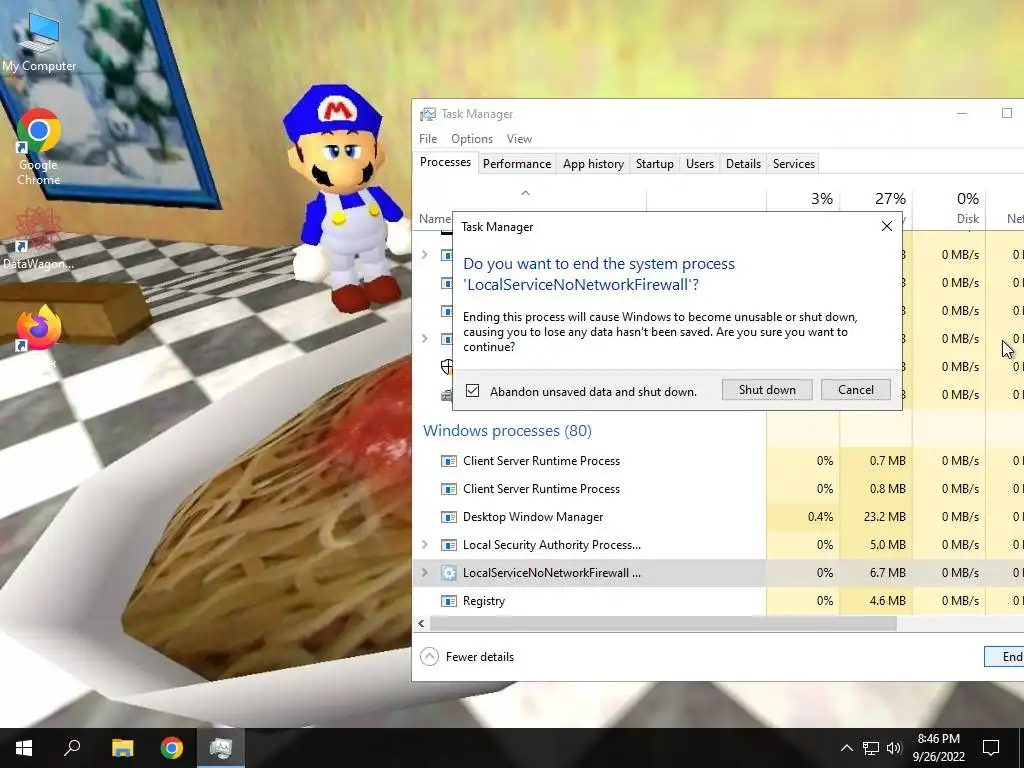Open File Explorer from the taskbar
Viewport: 1024px width, 768px height.
[122, 748]
